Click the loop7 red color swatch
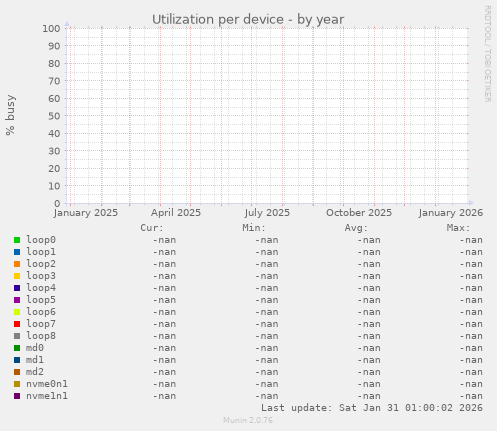 pyautogui.click(x=17, y=324)
